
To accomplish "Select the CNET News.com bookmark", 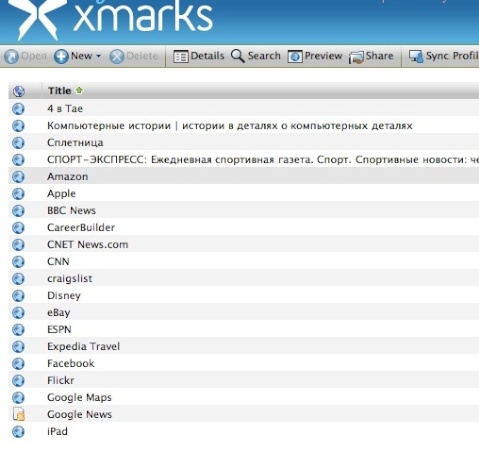I will pos(244,245).
